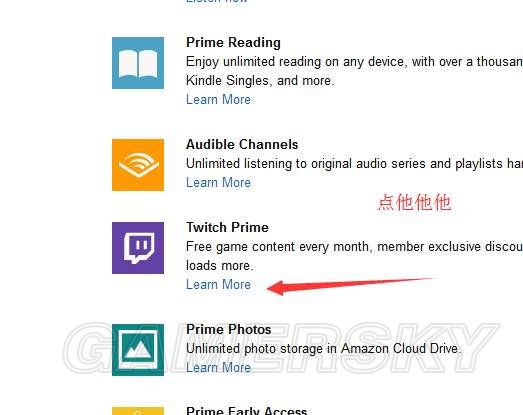Follow the Learn More link for Twitch Prime

[218, 285]
